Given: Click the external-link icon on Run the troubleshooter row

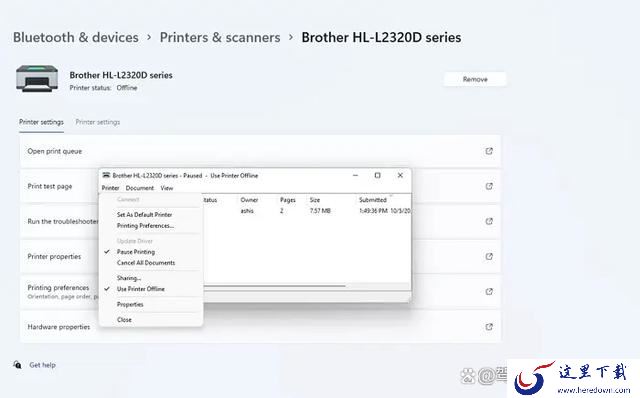Looking at the screenshot, I should 489,221.
